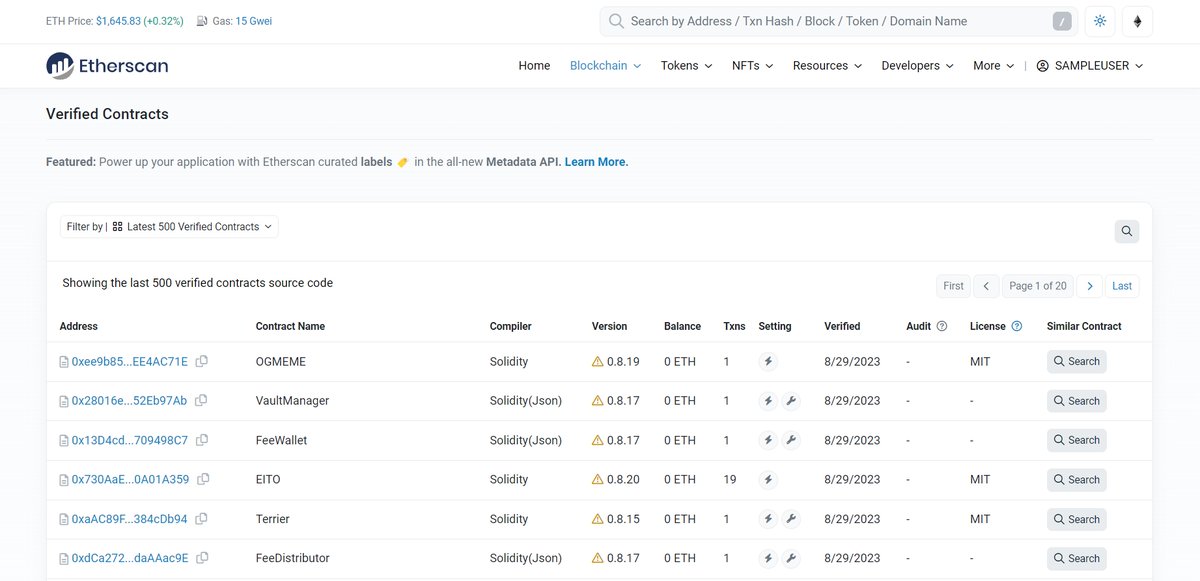The image size is (1200, 581).
Task: Select Home in the navigation bar
Action: pyautogui.click(x=534, y=65)
